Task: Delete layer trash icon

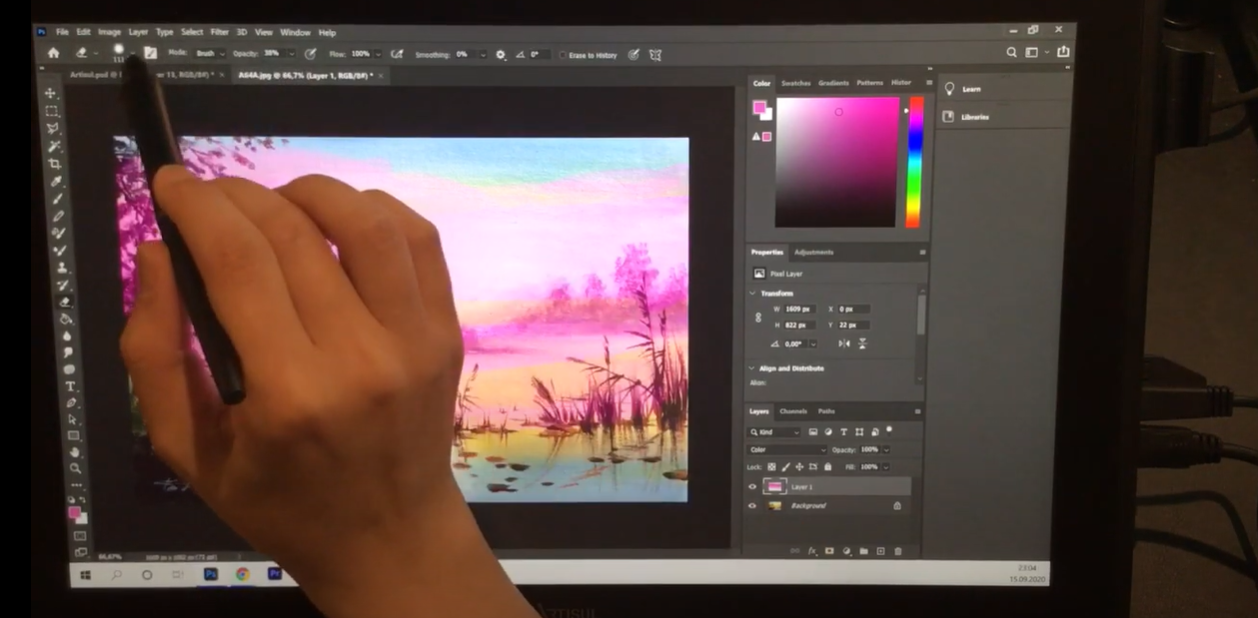Action: [898, 551]
